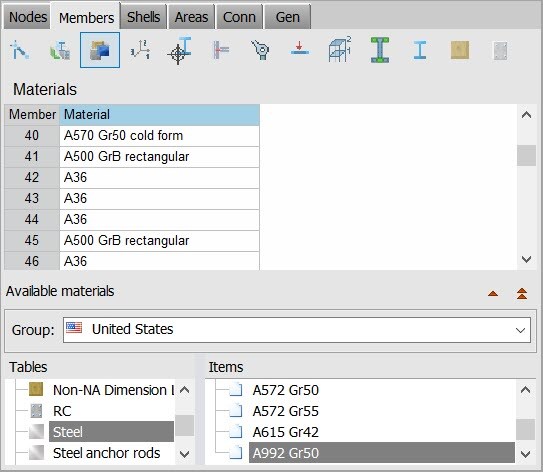Select RC table in Tables list

62,411
